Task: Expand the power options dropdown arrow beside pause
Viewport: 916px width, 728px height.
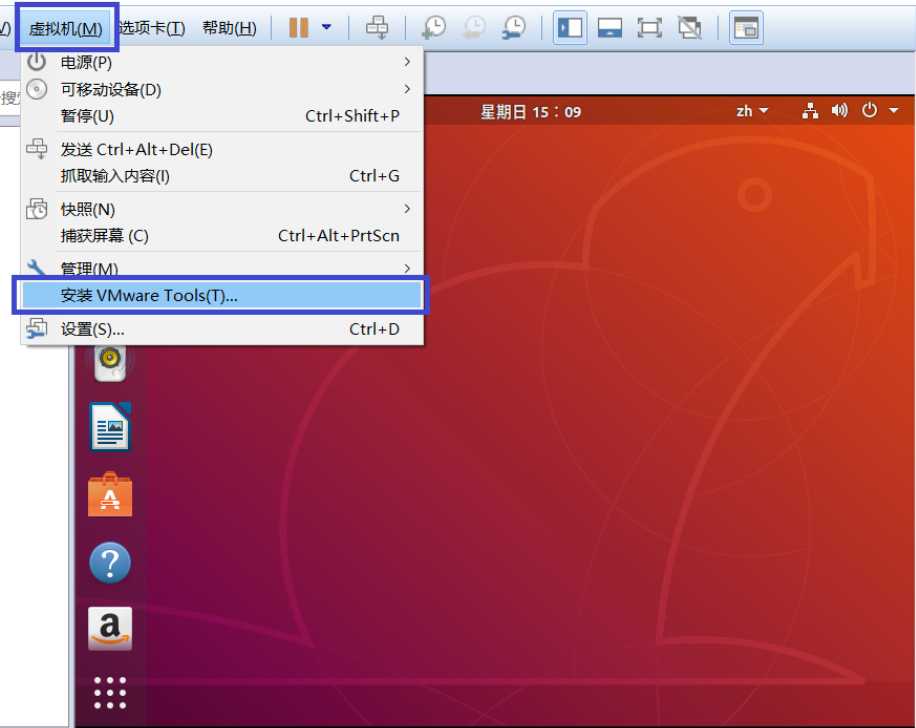Action: point(327,27)
